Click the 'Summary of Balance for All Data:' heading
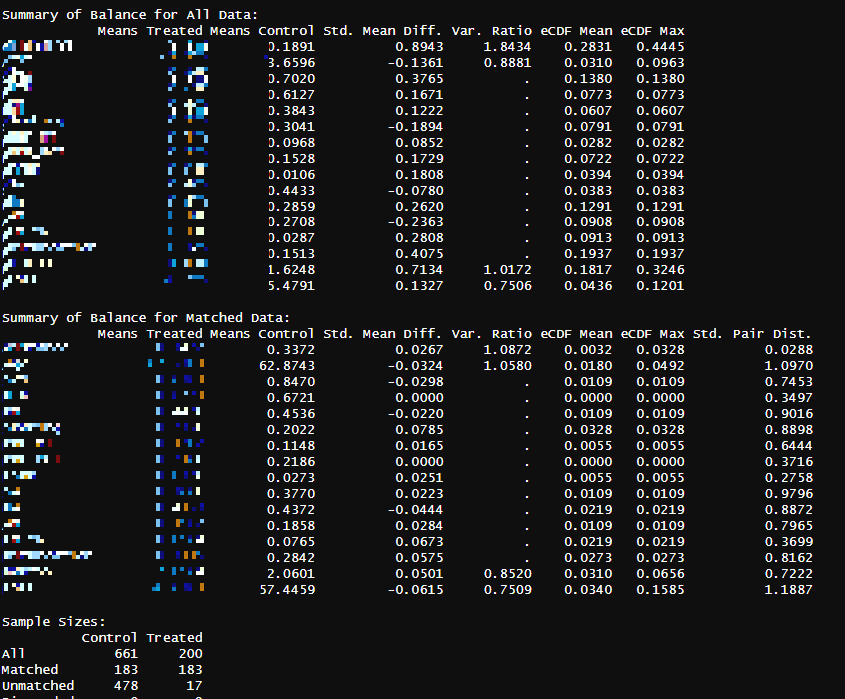Image resolution: width=845 pixels, height=699 pixels. coord(130,15)
